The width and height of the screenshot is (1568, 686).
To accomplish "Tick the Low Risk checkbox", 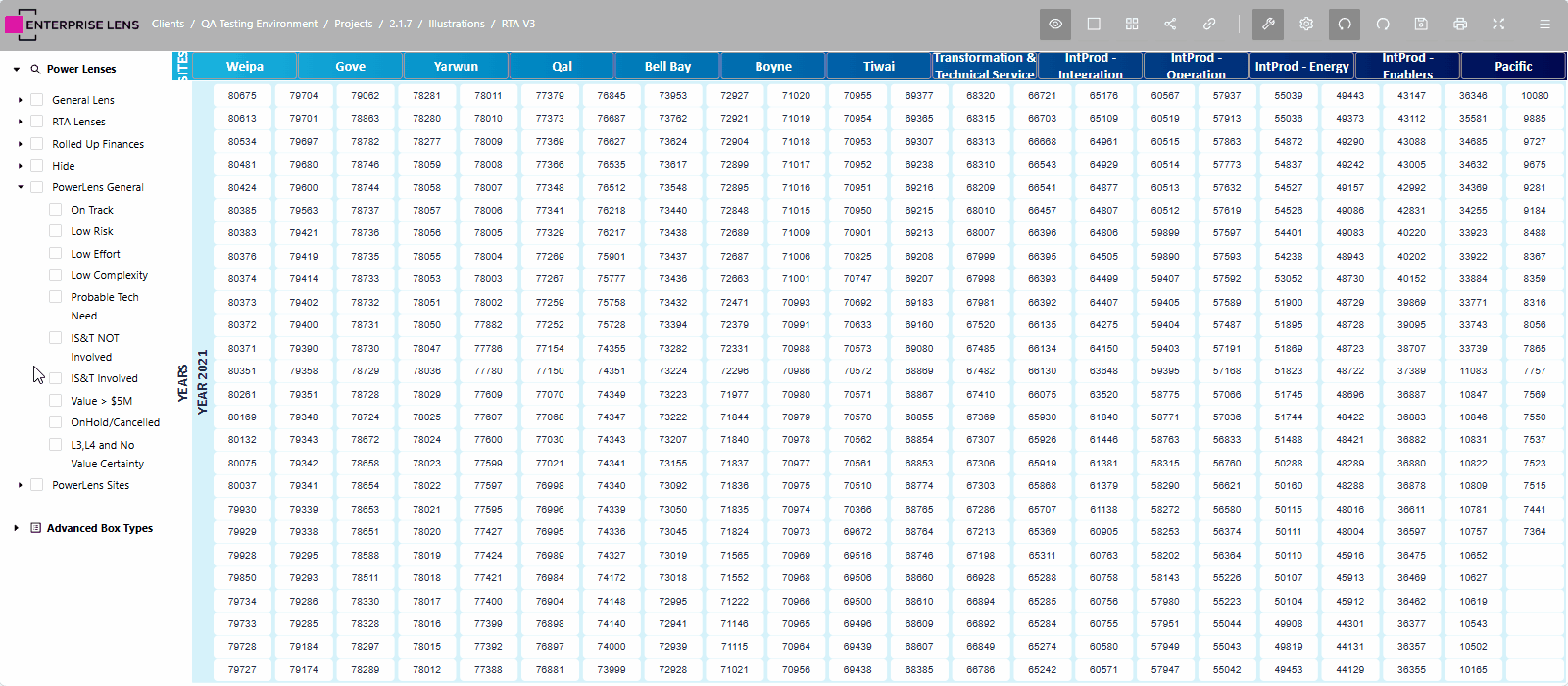I will [x=56, y=231].
